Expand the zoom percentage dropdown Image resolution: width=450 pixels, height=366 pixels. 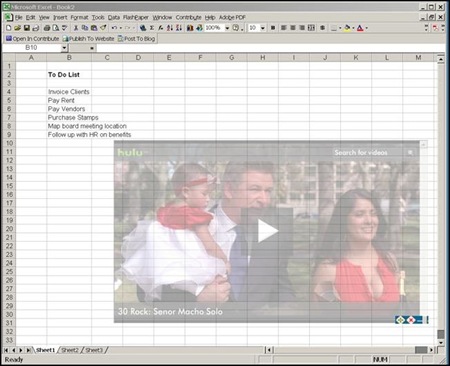pos(227,28)
